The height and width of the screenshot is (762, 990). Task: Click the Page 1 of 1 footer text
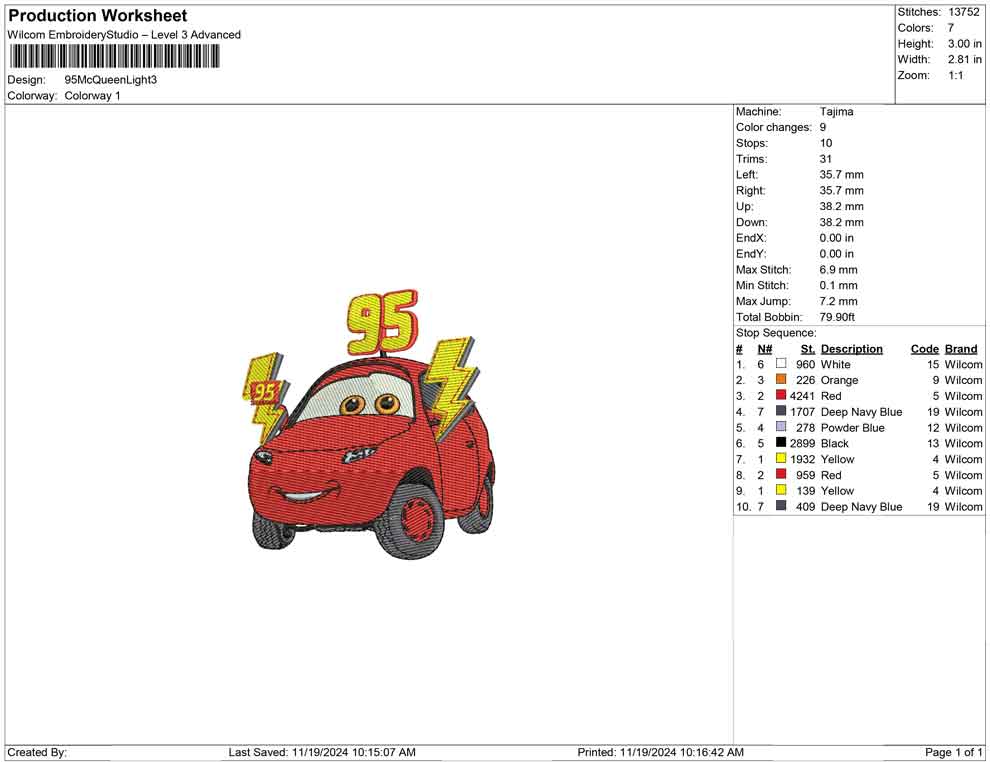point(953,752)
